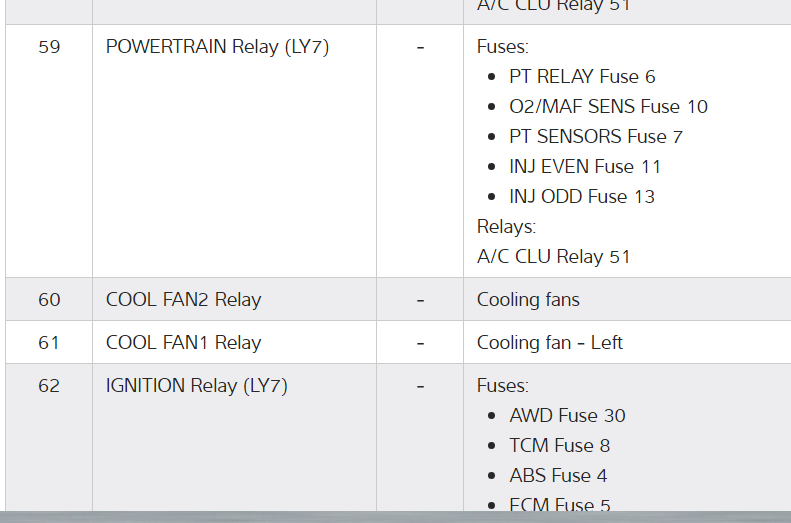Viewport: 791px width, 523px height.
Task: Click the PT SENSORS Fuse 7 entry
Action: pos(596,137)
